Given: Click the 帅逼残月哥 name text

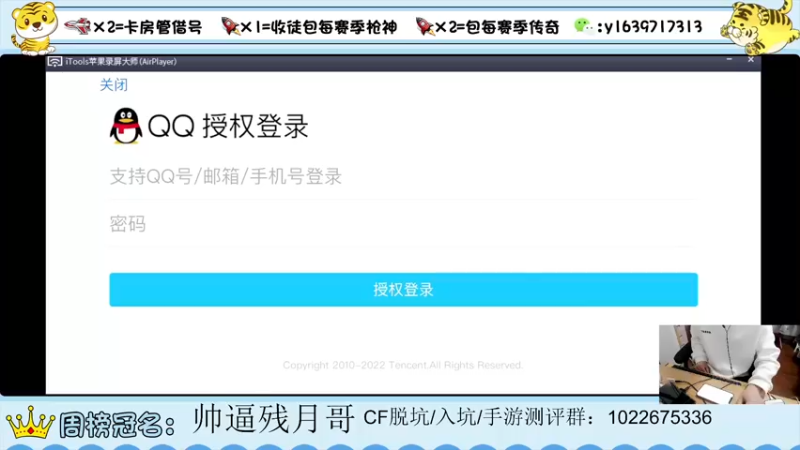Looking at the screenshot, I should coord(273,419).
